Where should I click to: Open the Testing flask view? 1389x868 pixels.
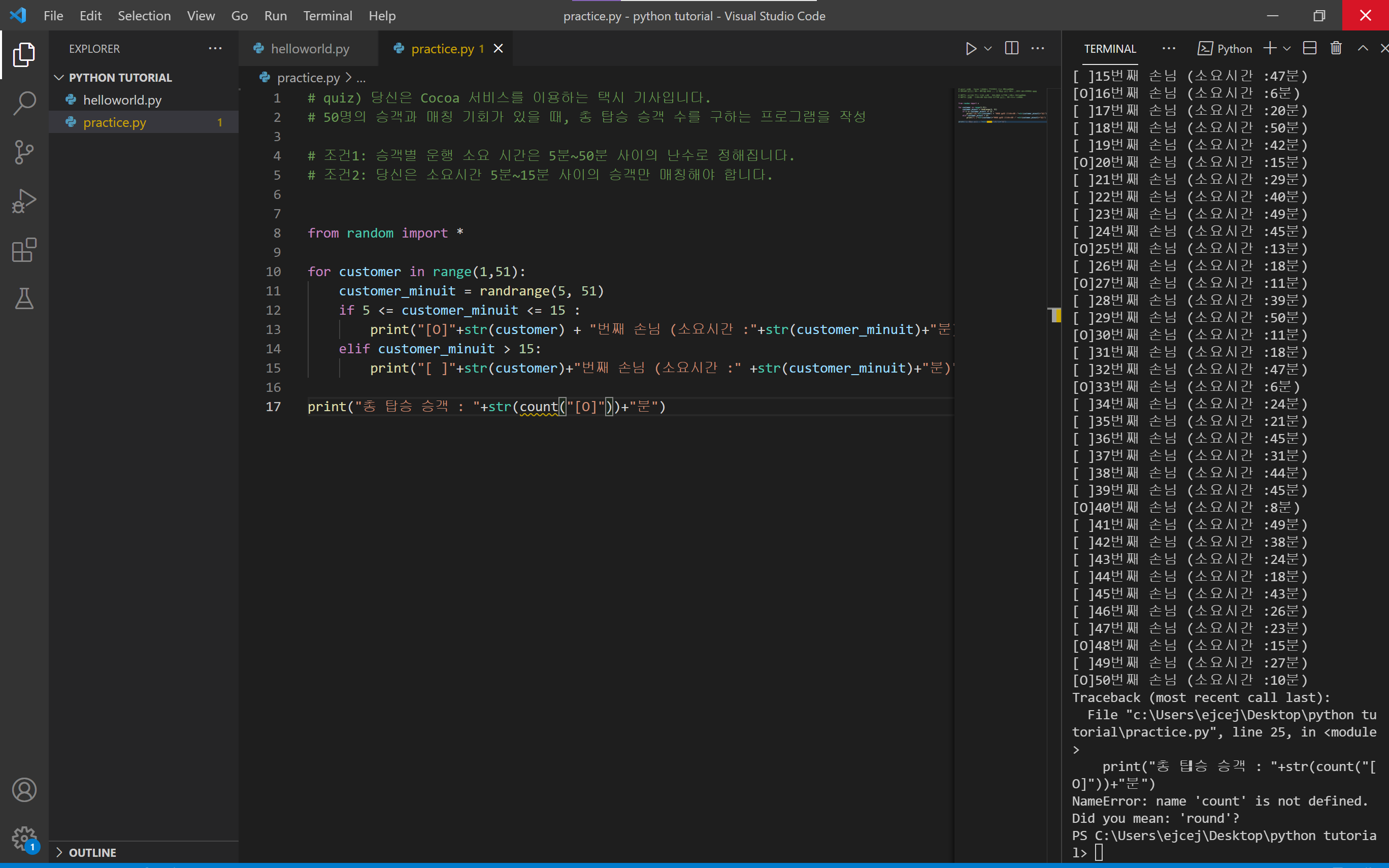tap(24, 298)
